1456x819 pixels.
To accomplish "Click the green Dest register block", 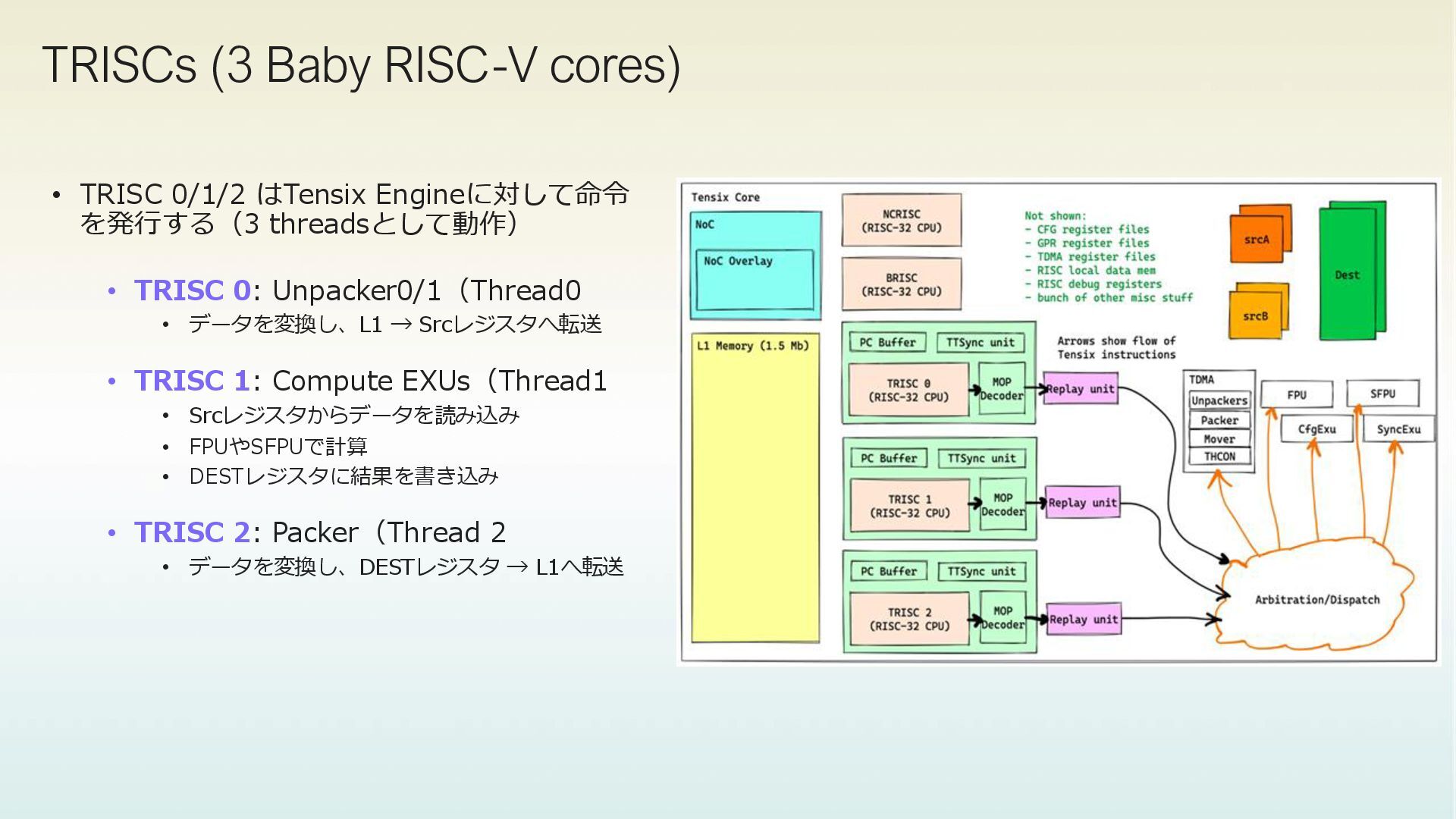I will [1348, 275].
